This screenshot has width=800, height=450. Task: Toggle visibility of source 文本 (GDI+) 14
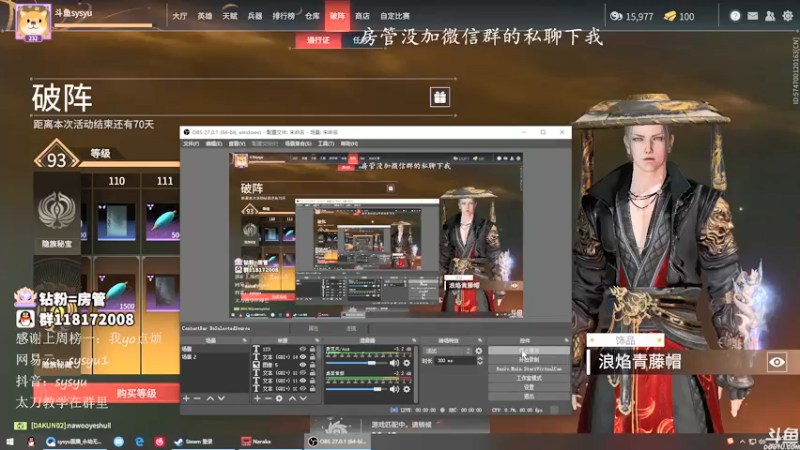click(303, 357)
